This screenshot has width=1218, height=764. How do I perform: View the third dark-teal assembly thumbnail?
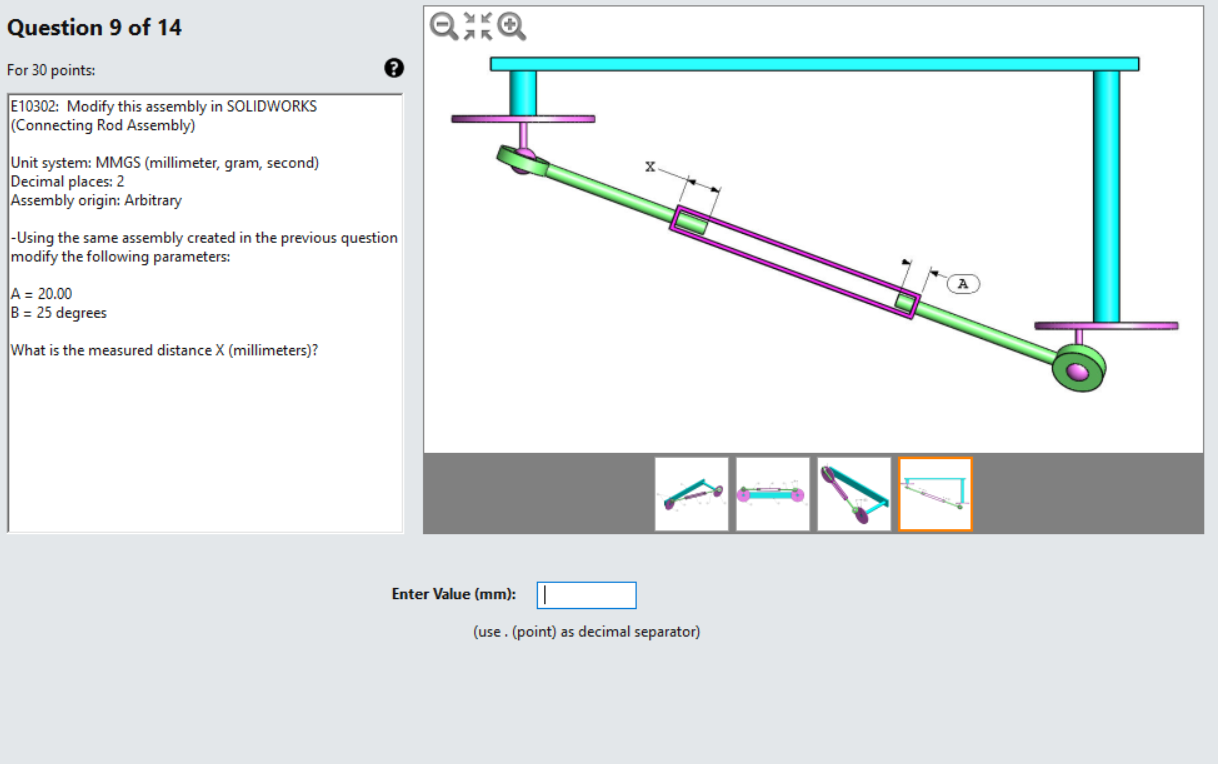pos(853,493)
